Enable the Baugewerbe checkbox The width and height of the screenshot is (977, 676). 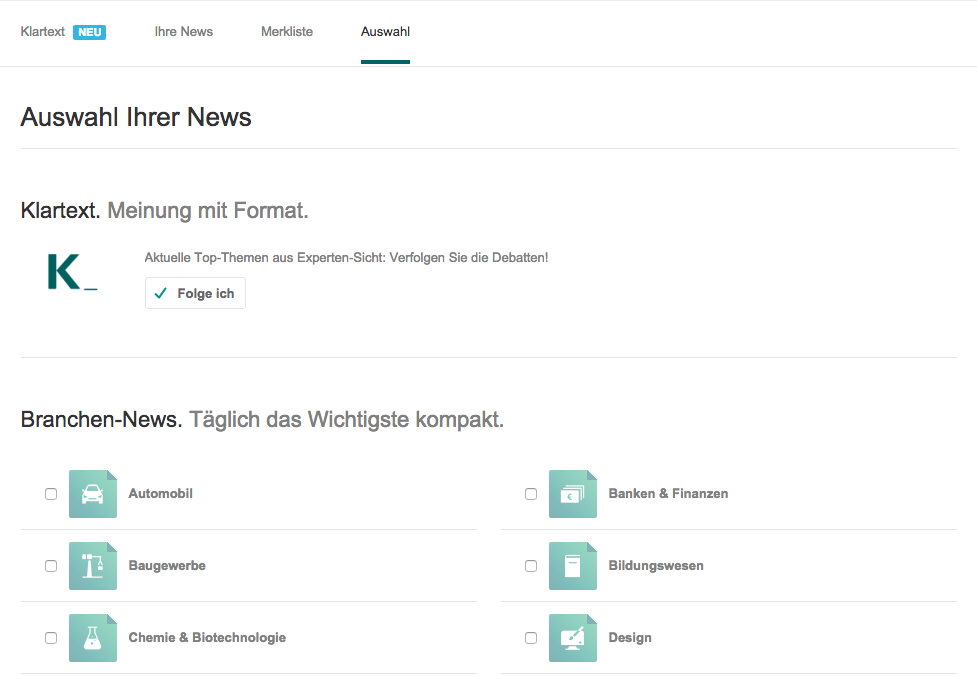[51, 566]
